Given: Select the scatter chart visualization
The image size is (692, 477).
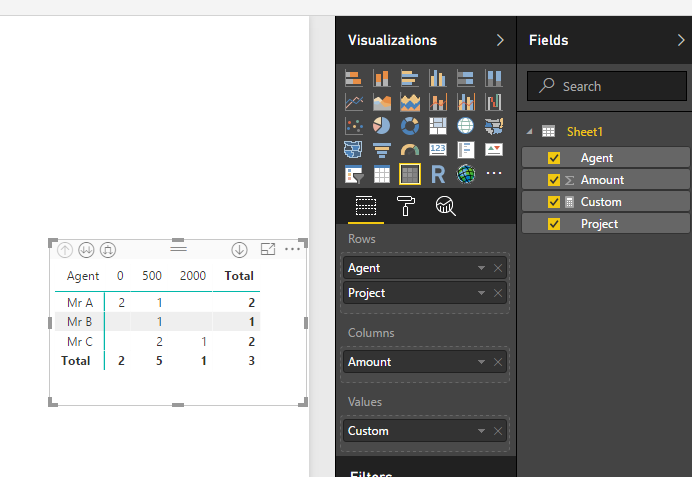Looking at the screenshot, I should (354, 126).
